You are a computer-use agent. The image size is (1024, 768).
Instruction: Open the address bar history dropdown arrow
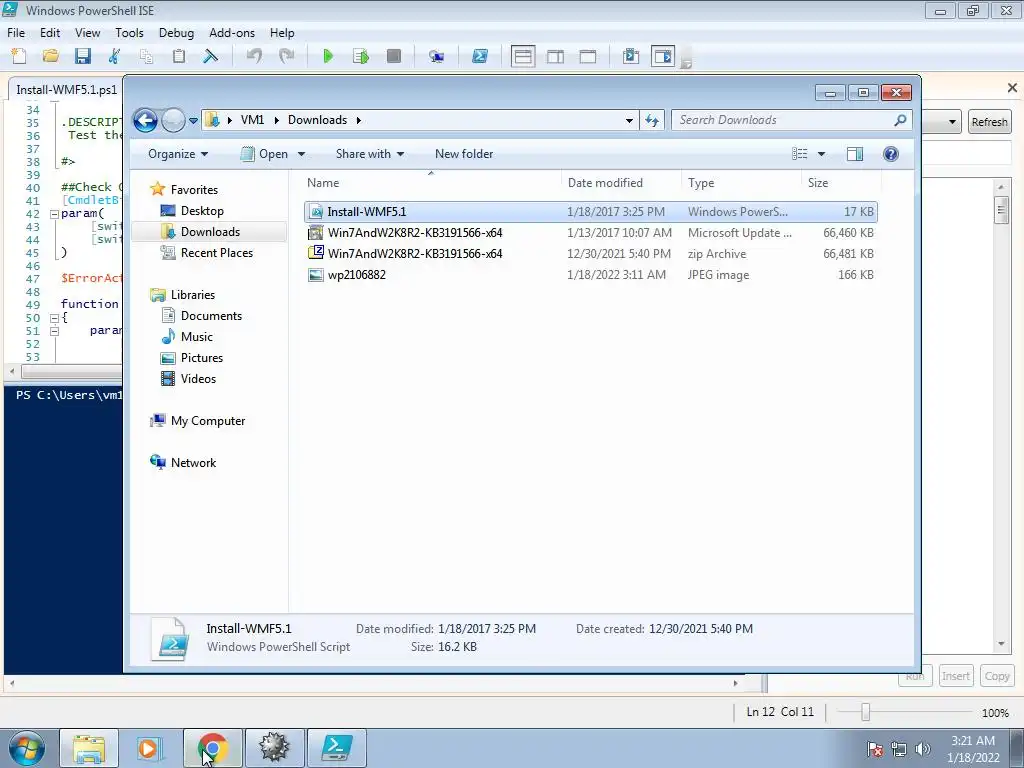pyautogui.click(x=629, y=120)
